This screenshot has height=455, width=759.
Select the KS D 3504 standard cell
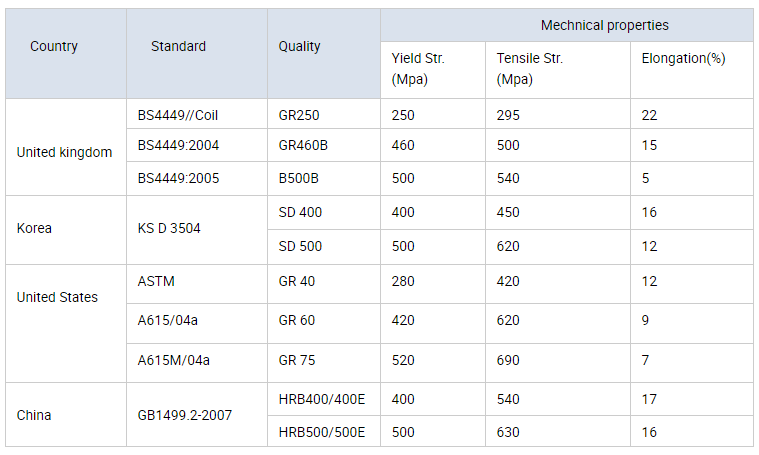click(x=197, y=230)
